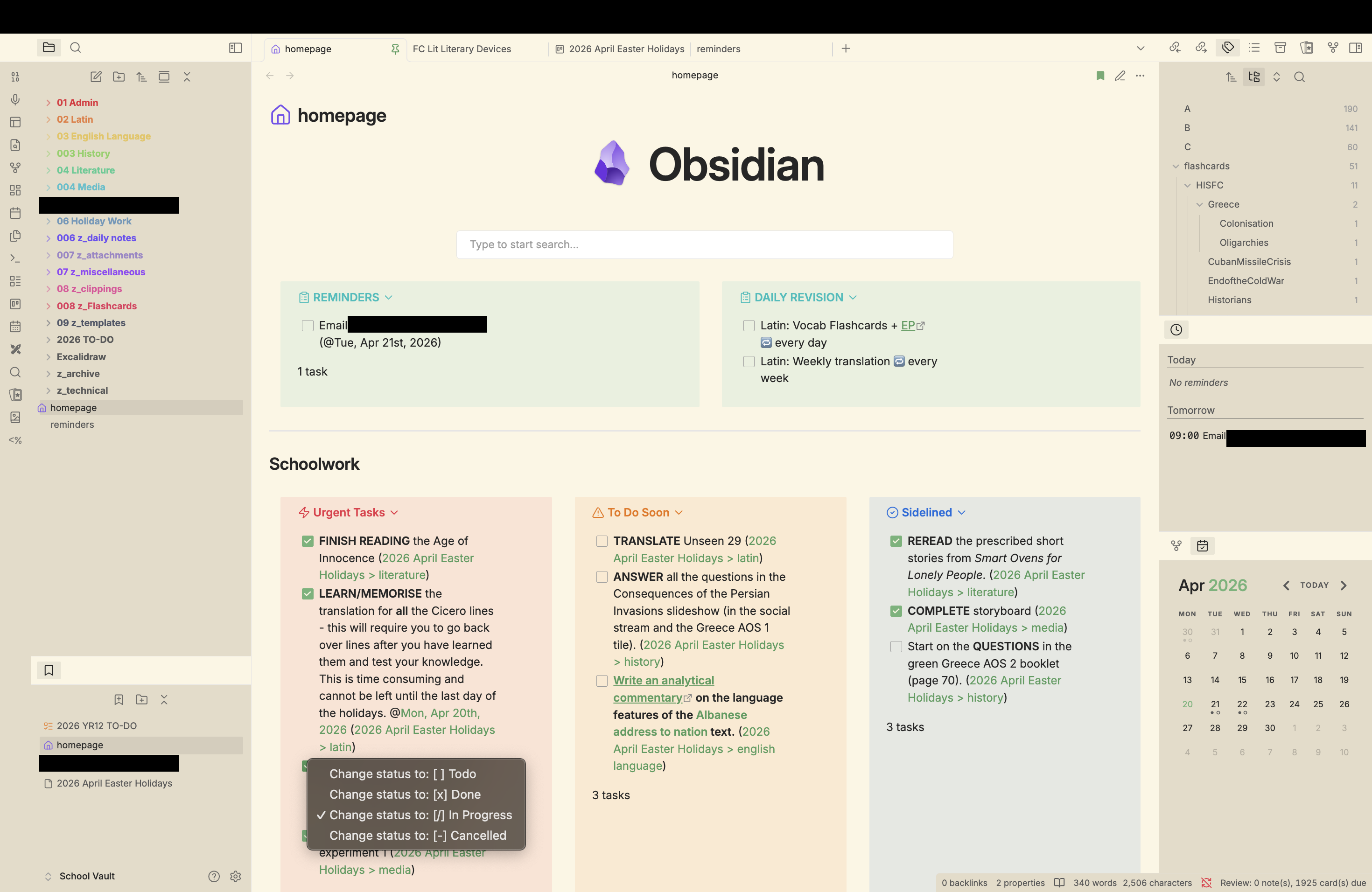
Task: Collapse the DAILY REVISION callout chevron
Action: point(853,297)
